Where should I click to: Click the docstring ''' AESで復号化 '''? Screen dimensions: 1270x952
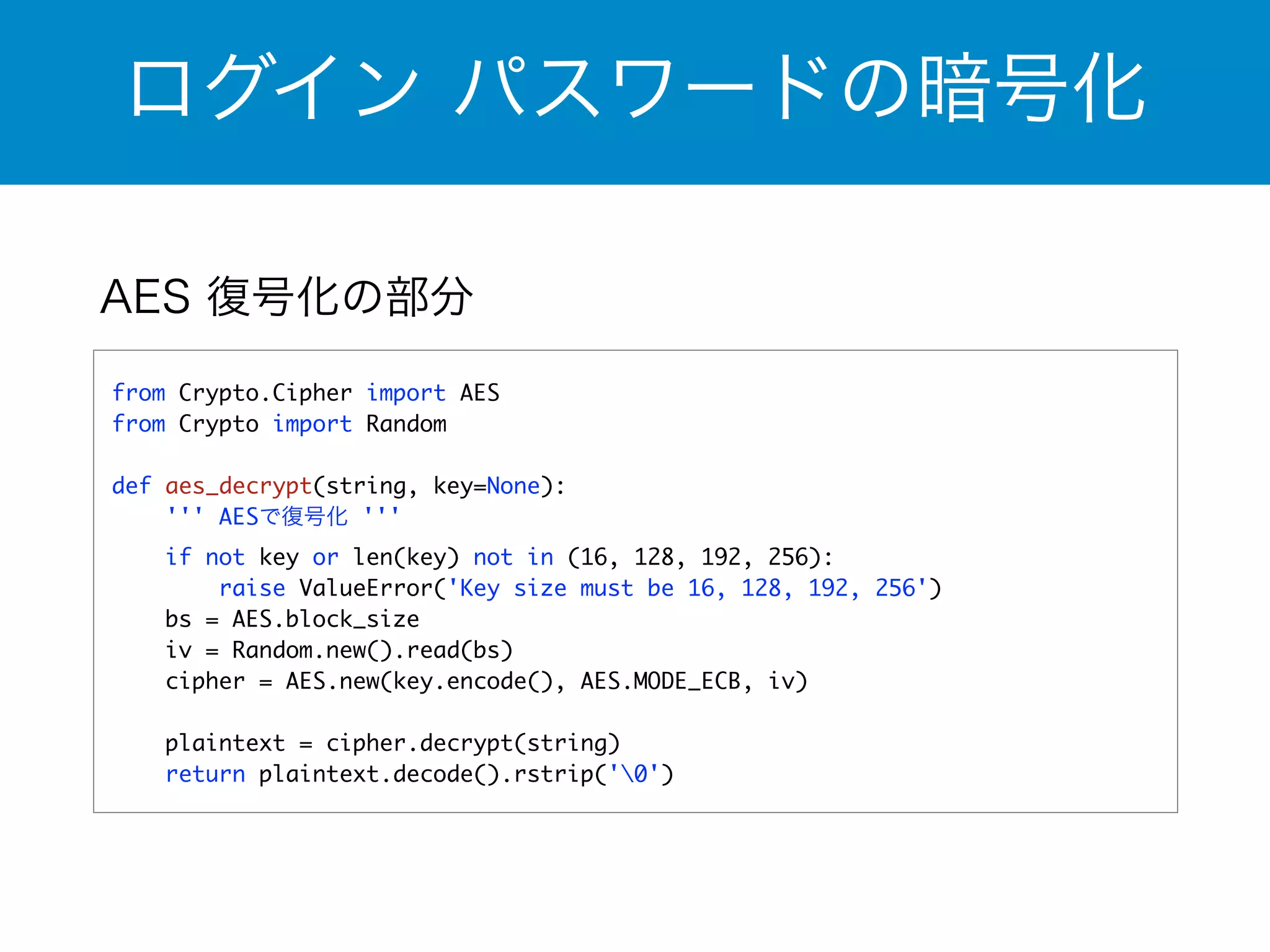pos(283,516)
